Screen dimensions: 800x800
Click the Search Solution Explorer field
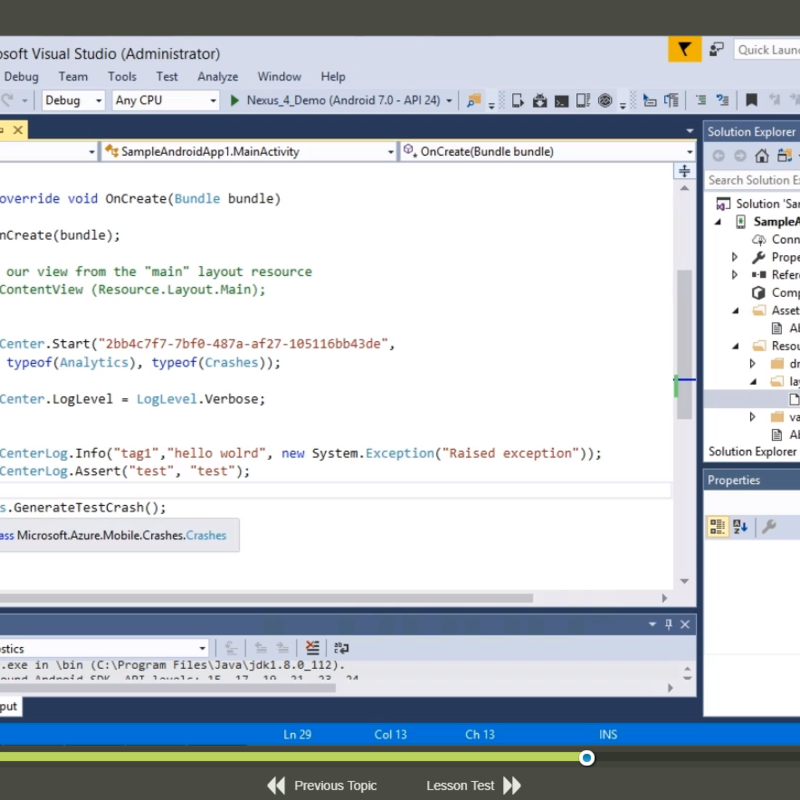tap(753, 180)
